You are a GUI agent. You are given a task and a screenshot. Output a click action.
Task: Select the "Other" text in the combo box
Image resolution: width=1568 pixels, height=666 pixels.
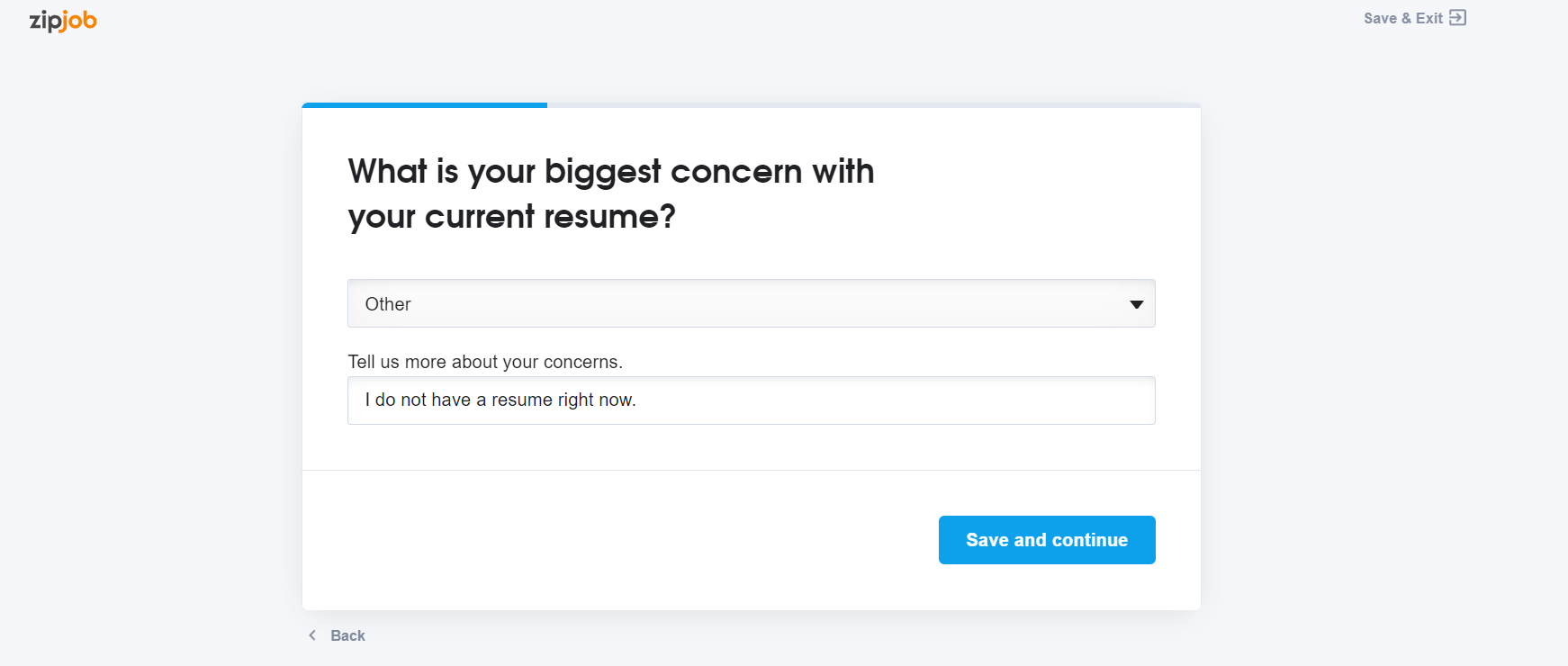coord(388,304)
